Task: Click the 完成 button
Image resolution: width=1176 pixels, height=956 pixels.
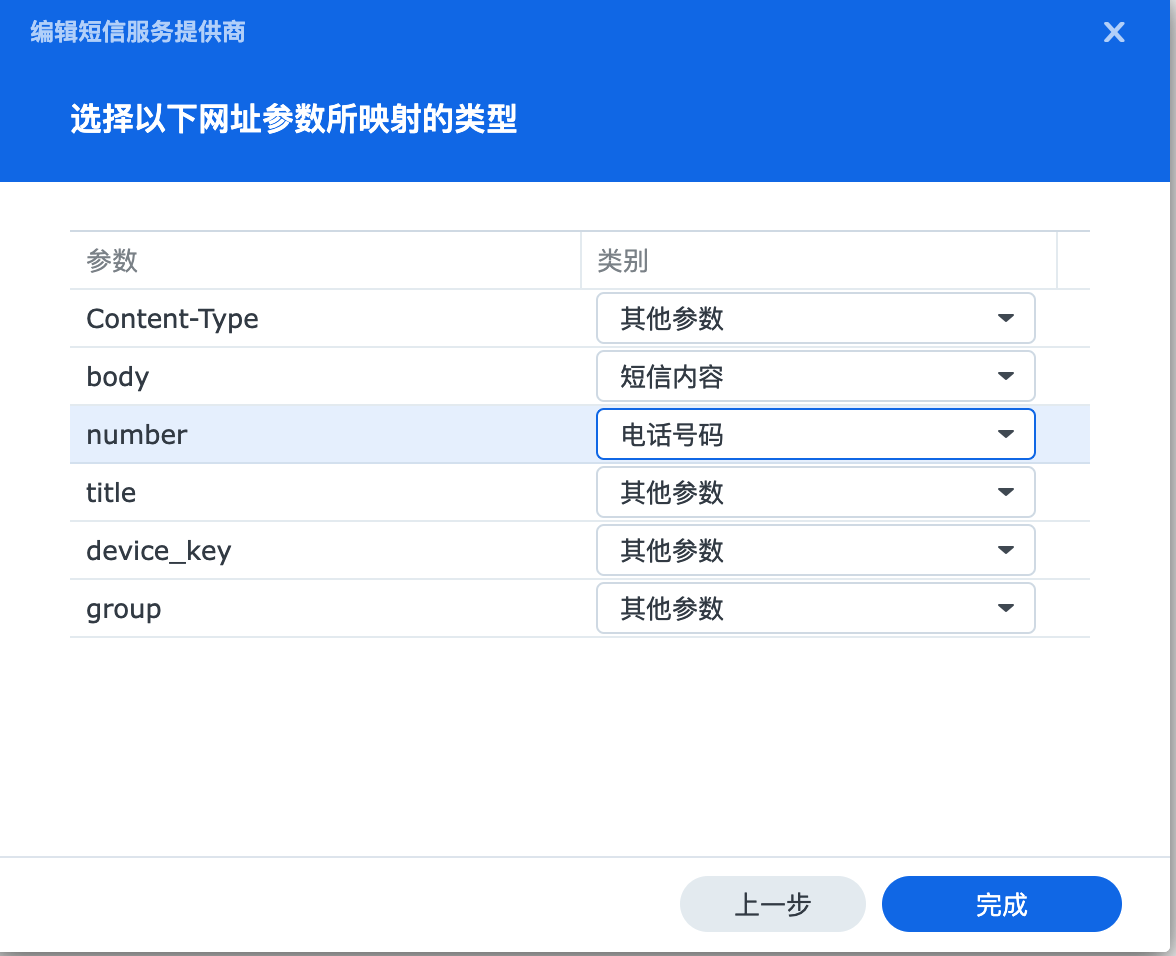Action: click(1001, 904)
